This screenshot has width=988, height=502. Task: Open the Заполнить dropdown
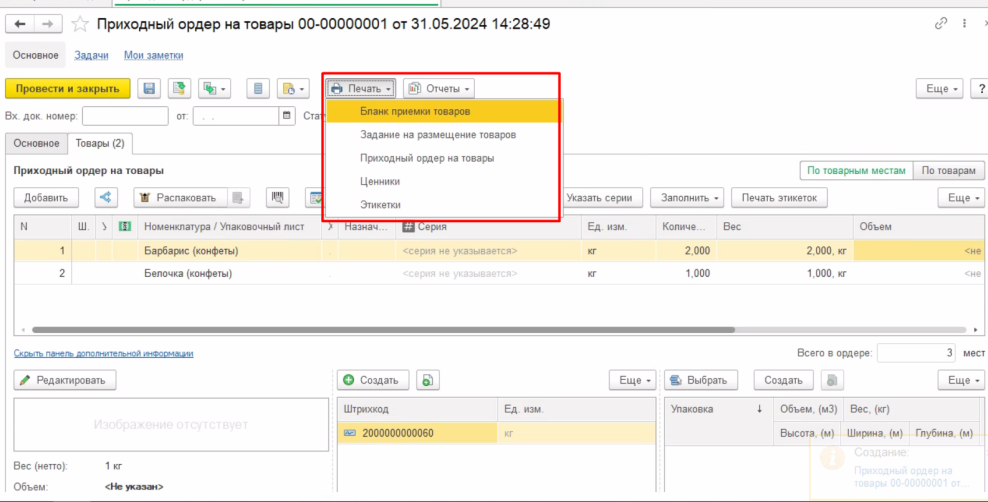pos(687,198)
